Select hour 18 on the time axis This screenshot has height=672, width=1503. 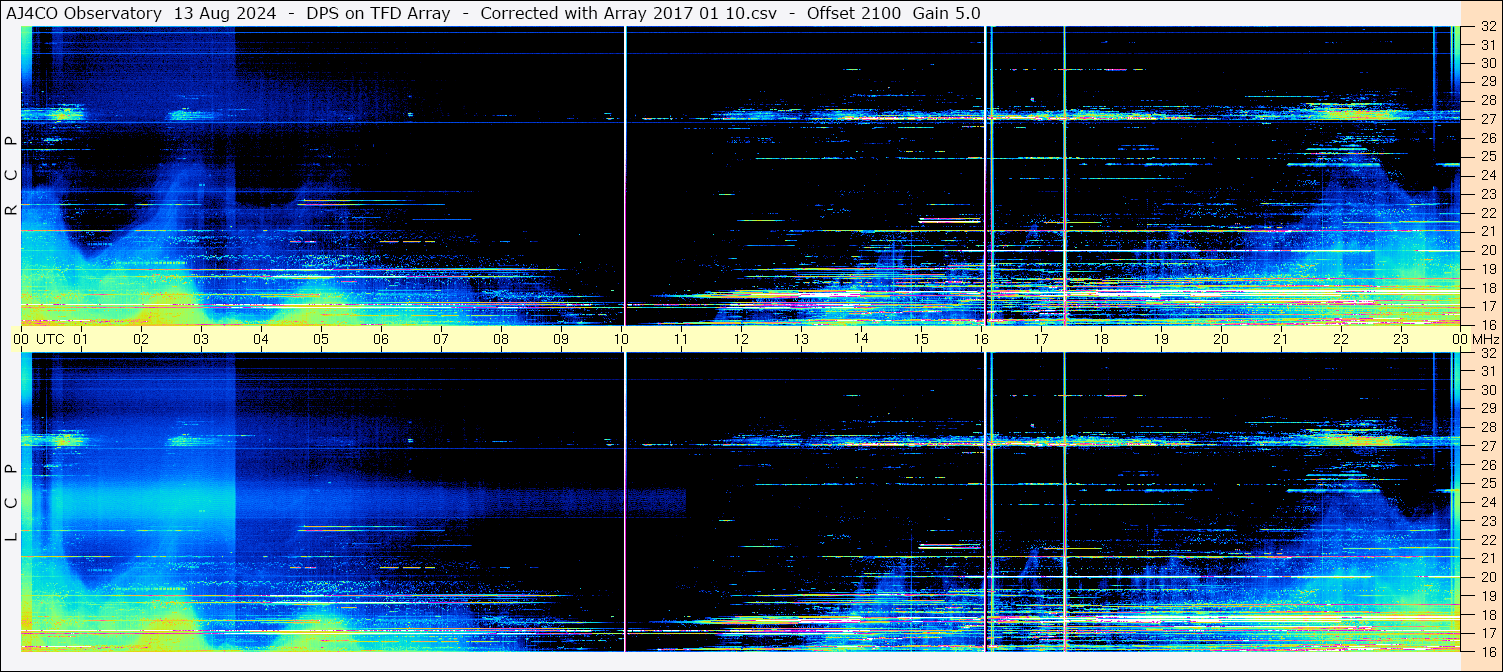point(1101,339)
